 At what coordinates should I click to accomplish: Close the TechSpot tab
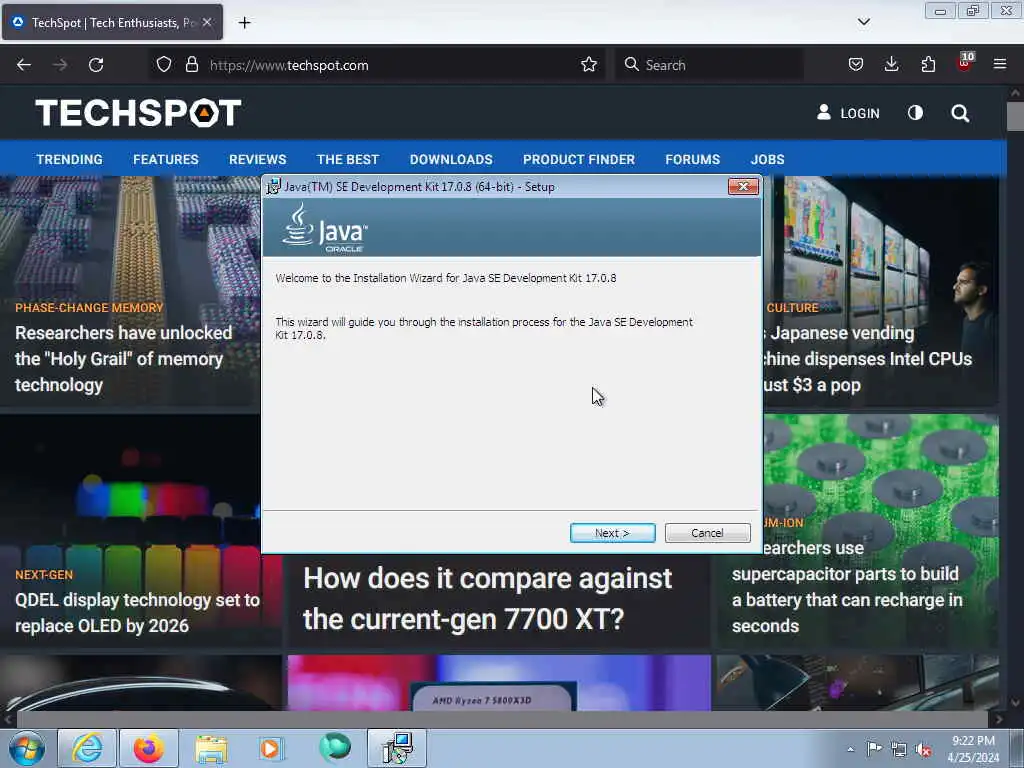[207, 22]
